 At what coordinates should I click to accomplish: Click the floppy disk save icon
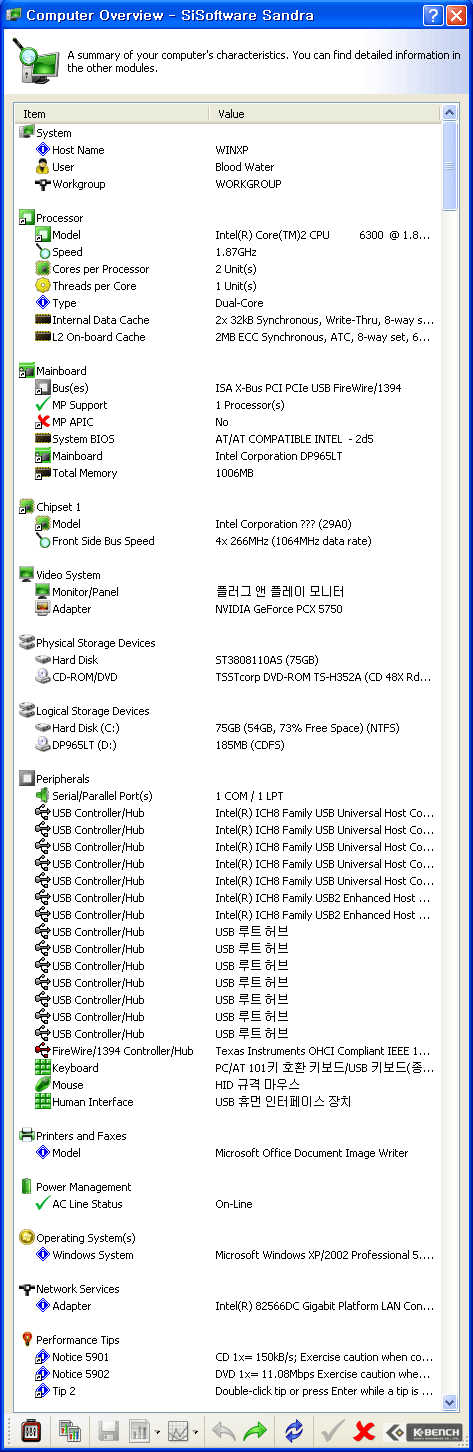point(108,1431)
